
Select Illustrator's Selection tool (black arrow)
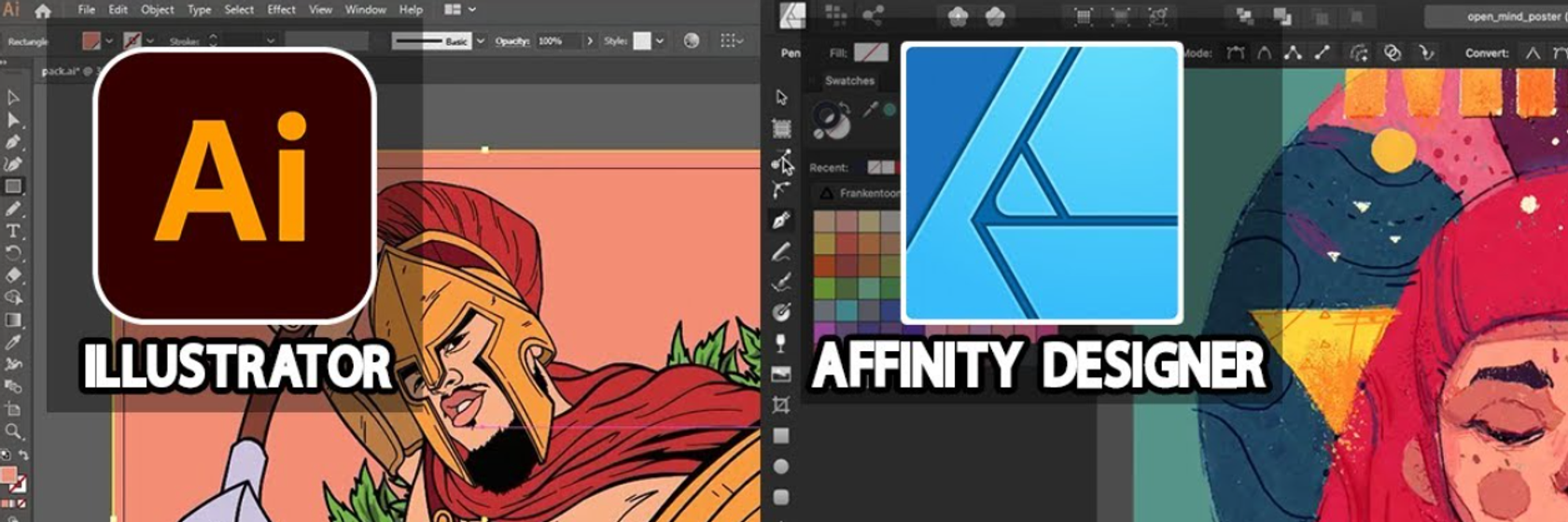(13, 97)
